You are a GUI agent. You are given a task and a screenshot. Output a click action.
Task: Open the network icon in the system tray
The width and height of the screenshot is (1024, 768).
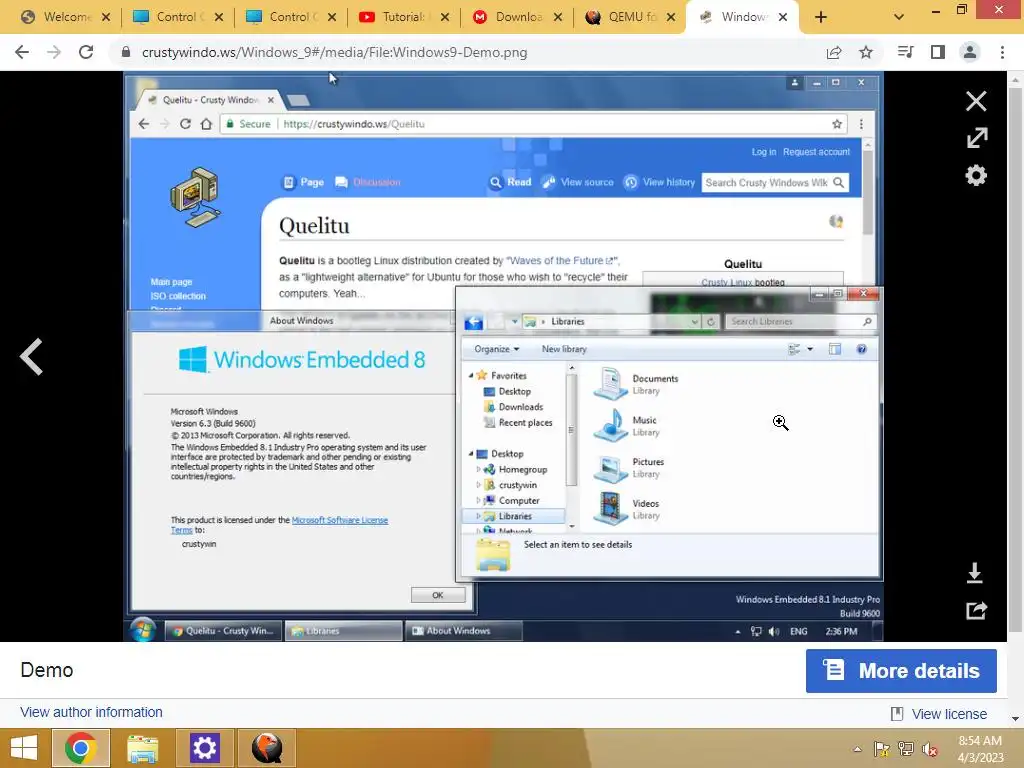tap(906, 749)
